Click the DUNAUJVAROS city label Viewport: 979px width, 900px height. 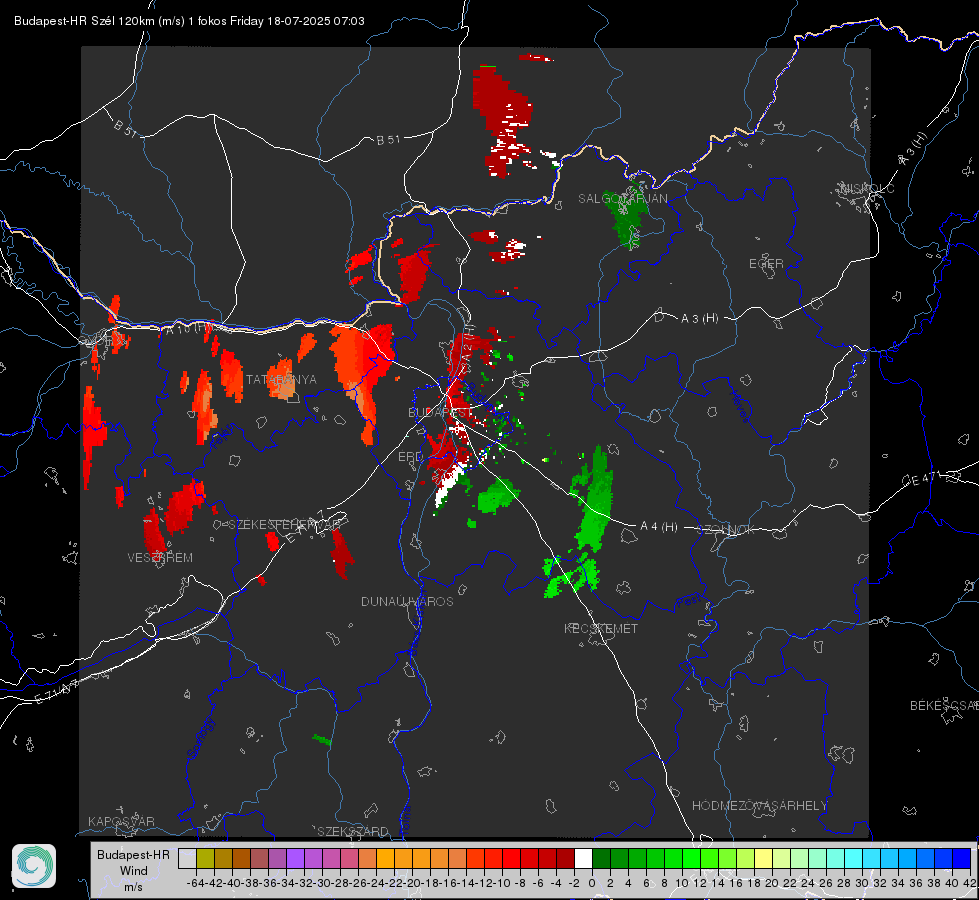coord(407,601)
